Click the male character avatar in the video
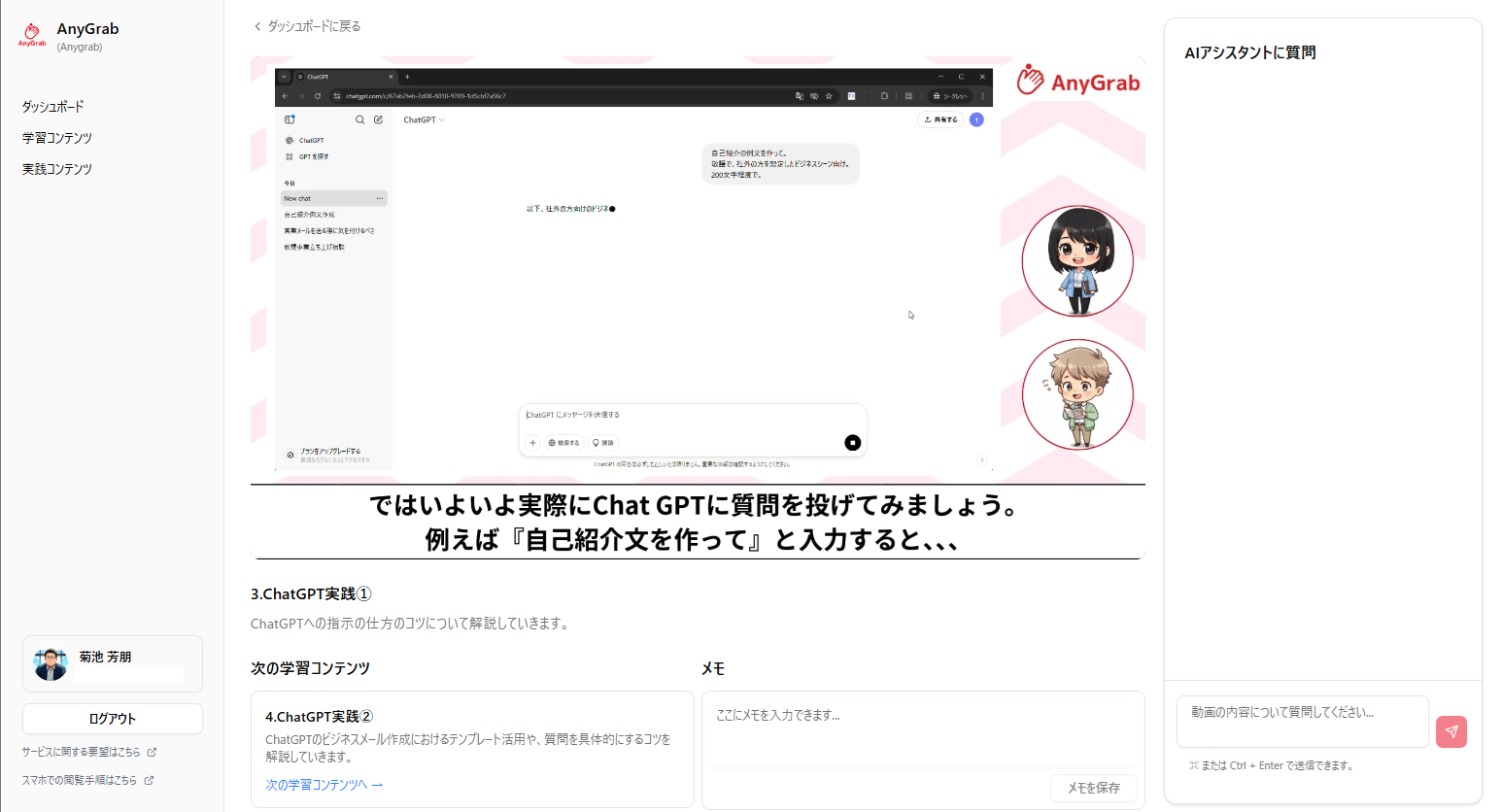1501x812 pixels. pos(1077,394)
